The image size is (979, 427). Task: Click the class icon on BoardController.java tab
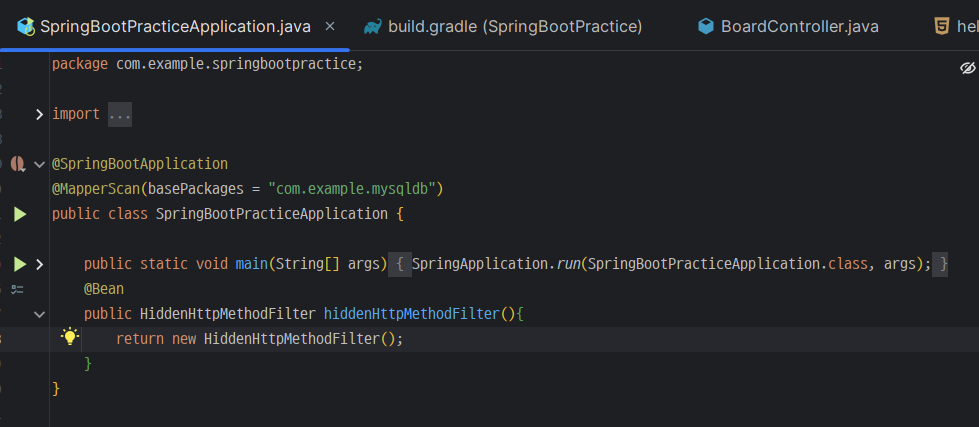[x=706, y=26]
